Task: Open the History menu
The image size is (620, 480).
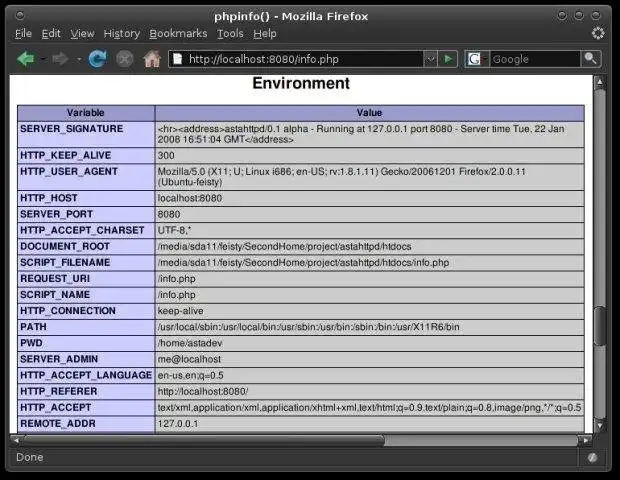Action: click(122, 34)
